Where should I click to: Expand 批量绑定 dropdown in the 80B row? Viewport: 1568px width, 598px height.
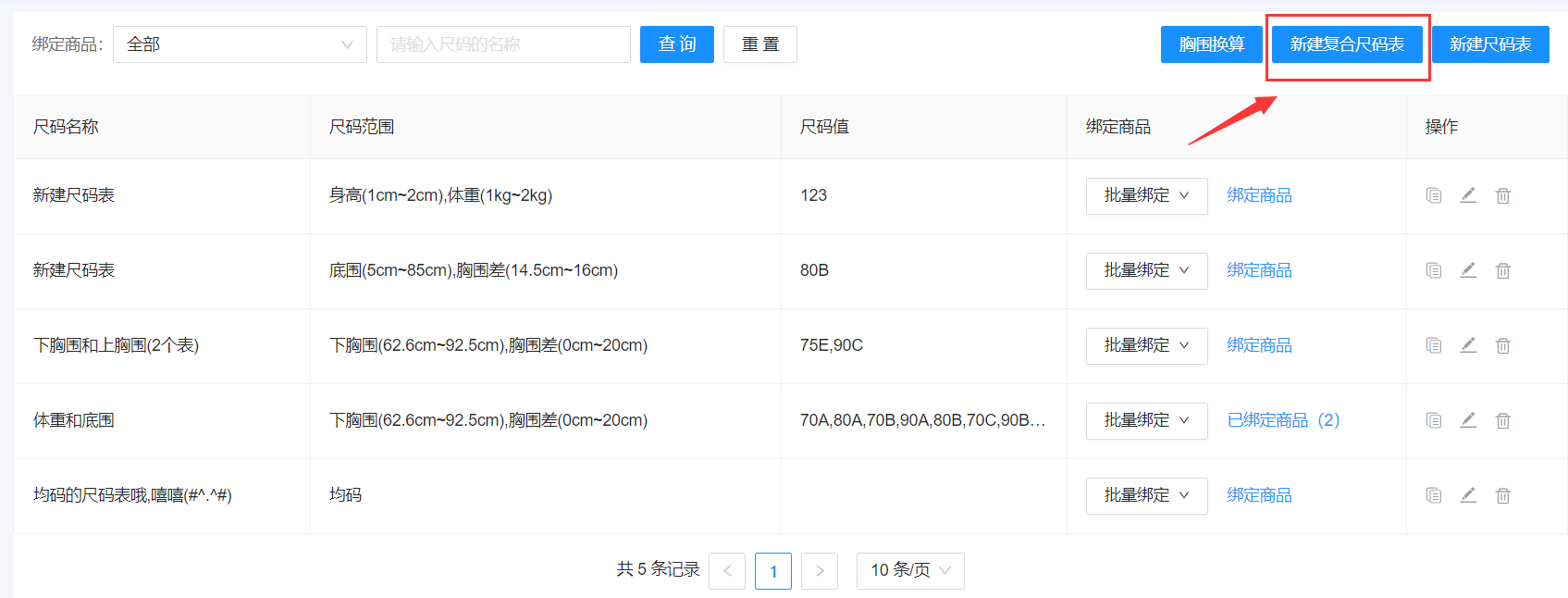click(x=1146, y=270)
